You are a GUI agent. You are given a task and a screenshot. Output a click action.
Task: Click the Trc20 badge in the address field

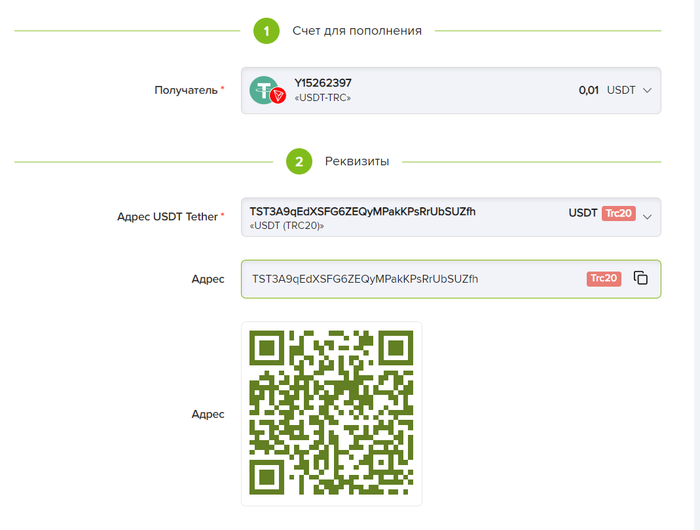604,278
